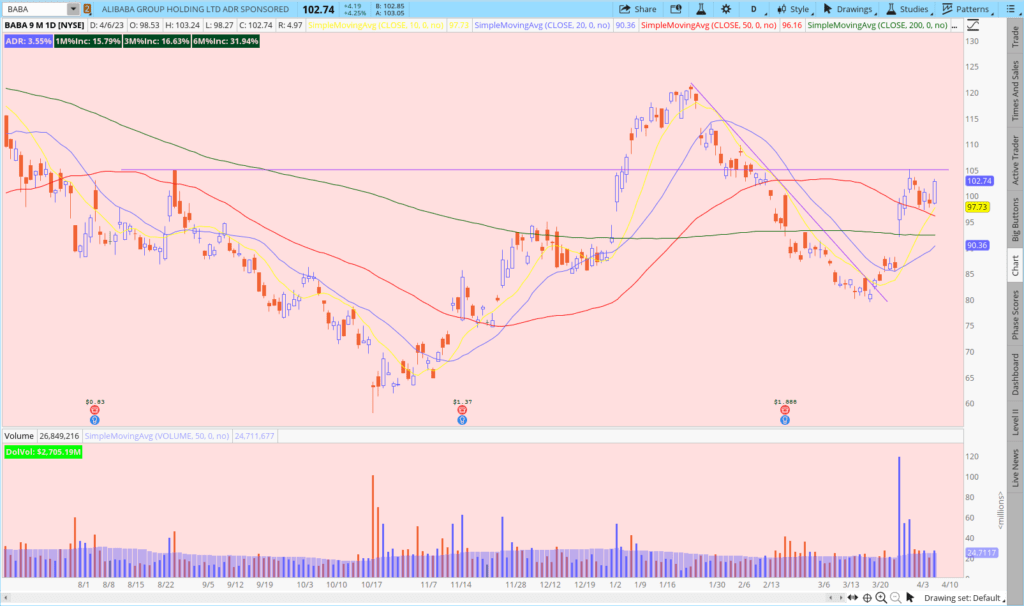Open the Style menu

tap(793, 9)
